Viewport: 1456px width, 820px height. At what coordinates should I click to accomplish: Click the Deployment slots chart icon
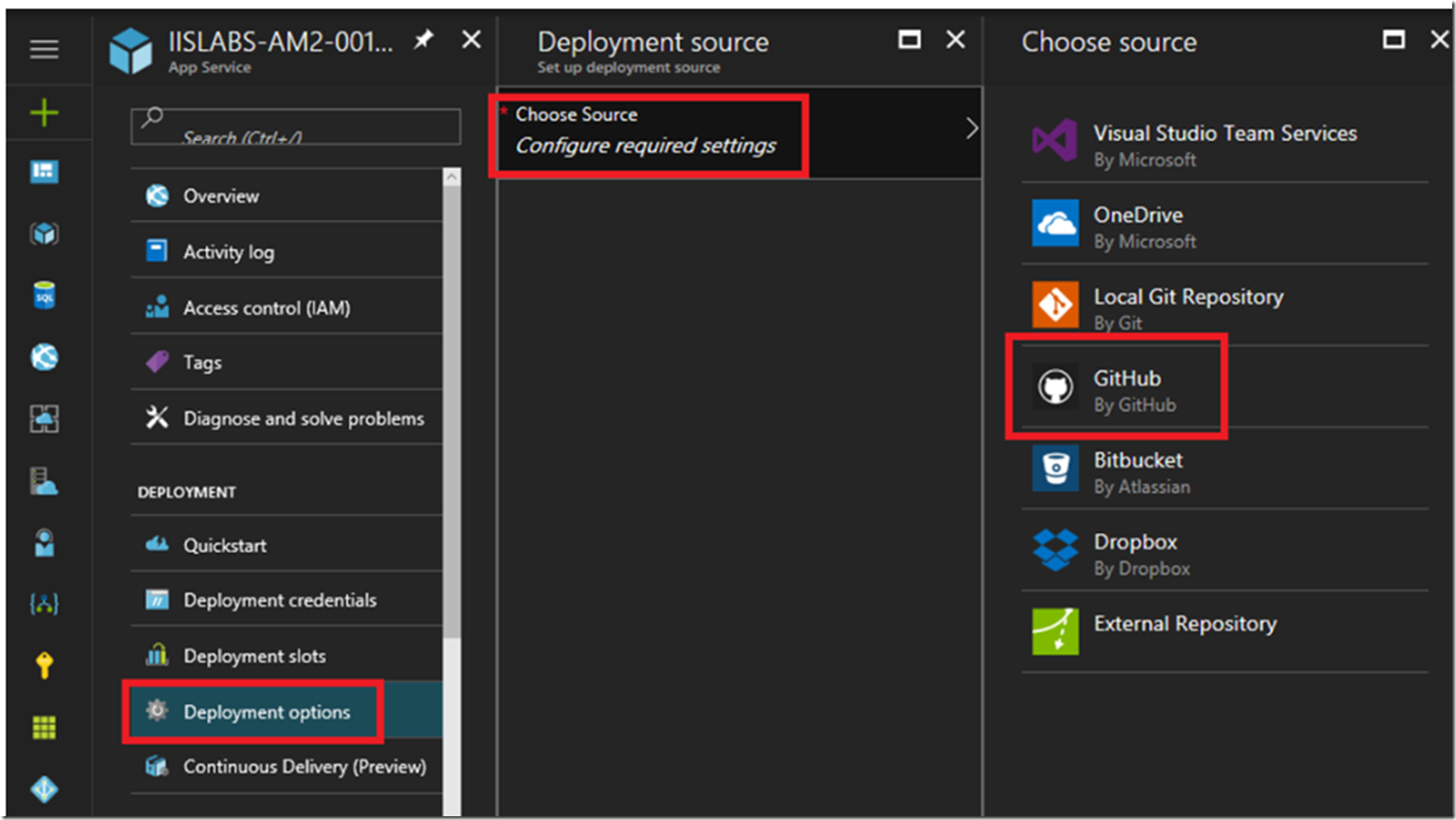(157, 654)
